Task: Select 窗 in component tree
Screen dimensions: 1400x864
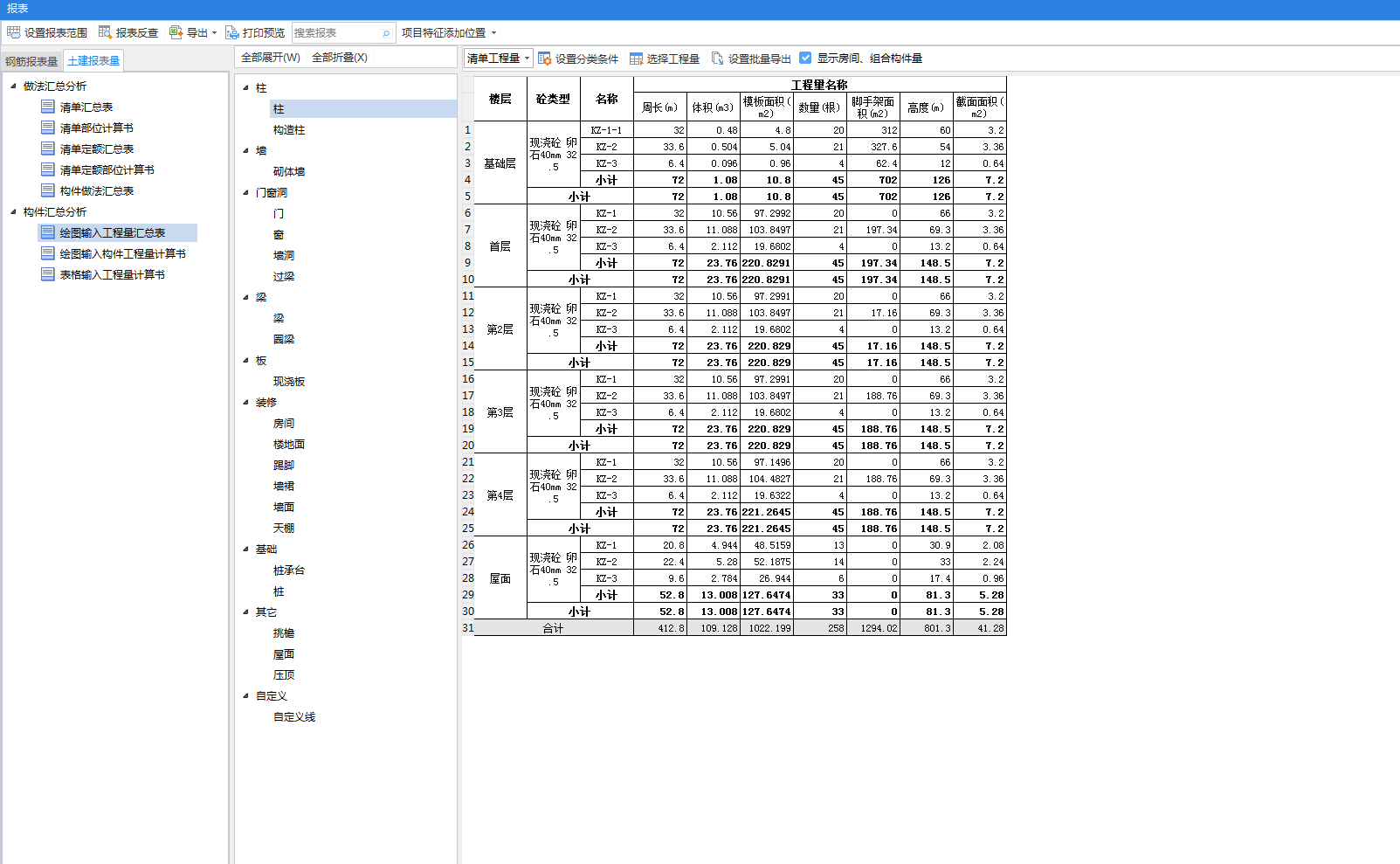Action: [279, 234]
